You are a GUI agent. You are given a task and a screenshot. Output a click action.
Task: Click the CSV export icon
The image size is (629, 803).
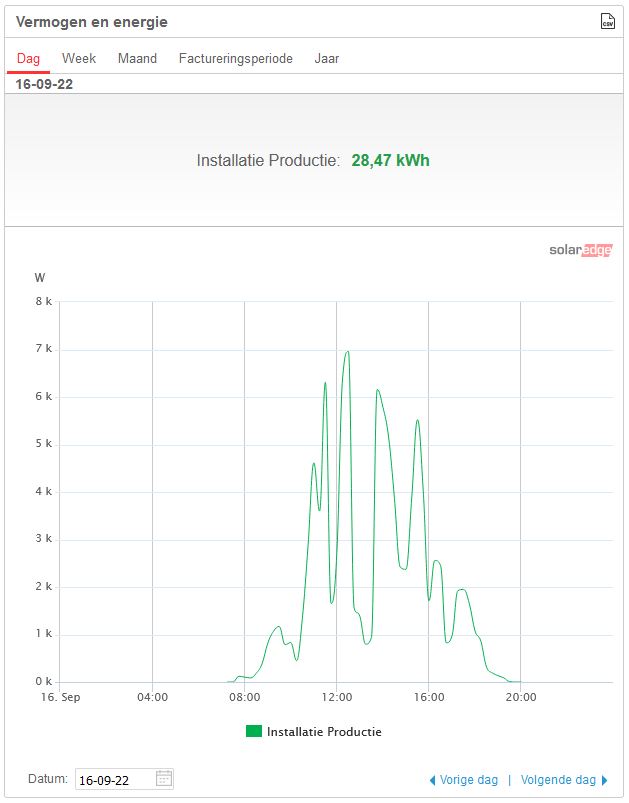(607, 21)
